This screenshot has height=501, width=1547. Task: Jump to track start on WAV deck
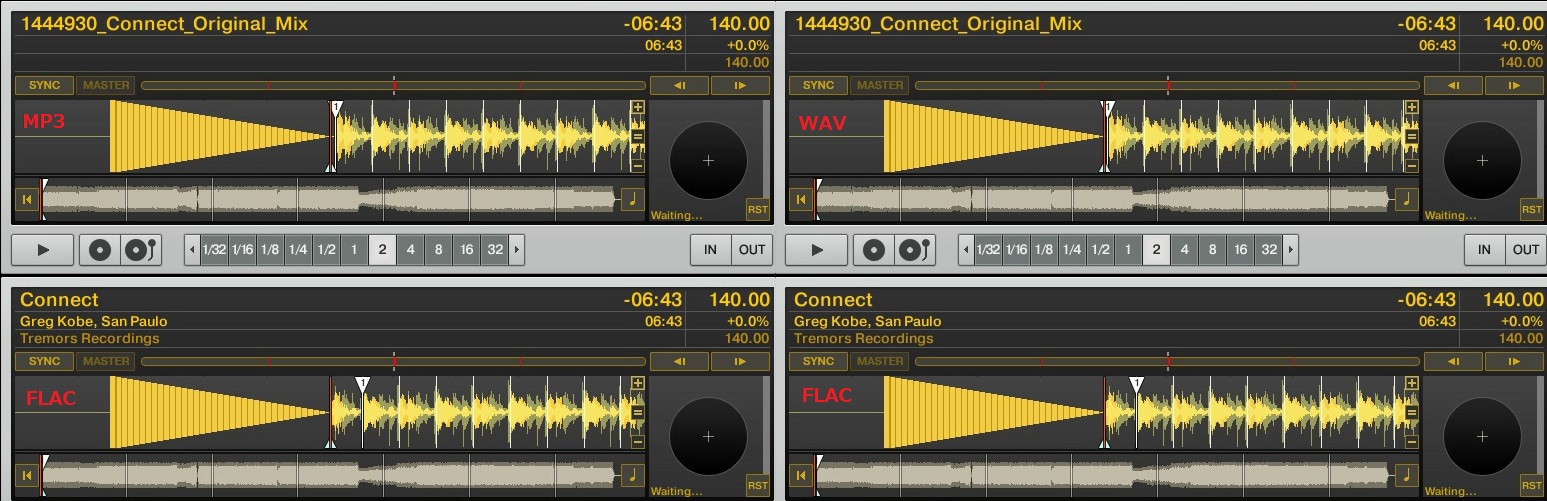(800, 199)
